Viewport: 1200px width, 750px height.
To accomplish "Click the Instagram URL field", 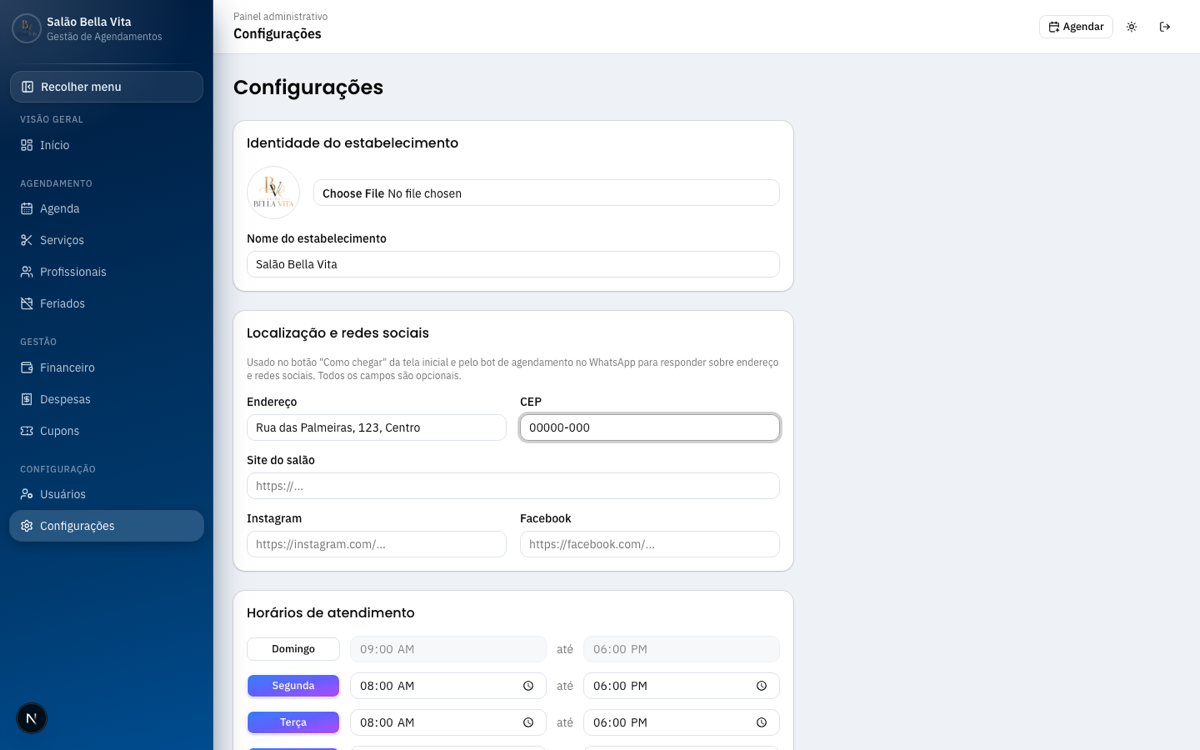I will 377,544.
